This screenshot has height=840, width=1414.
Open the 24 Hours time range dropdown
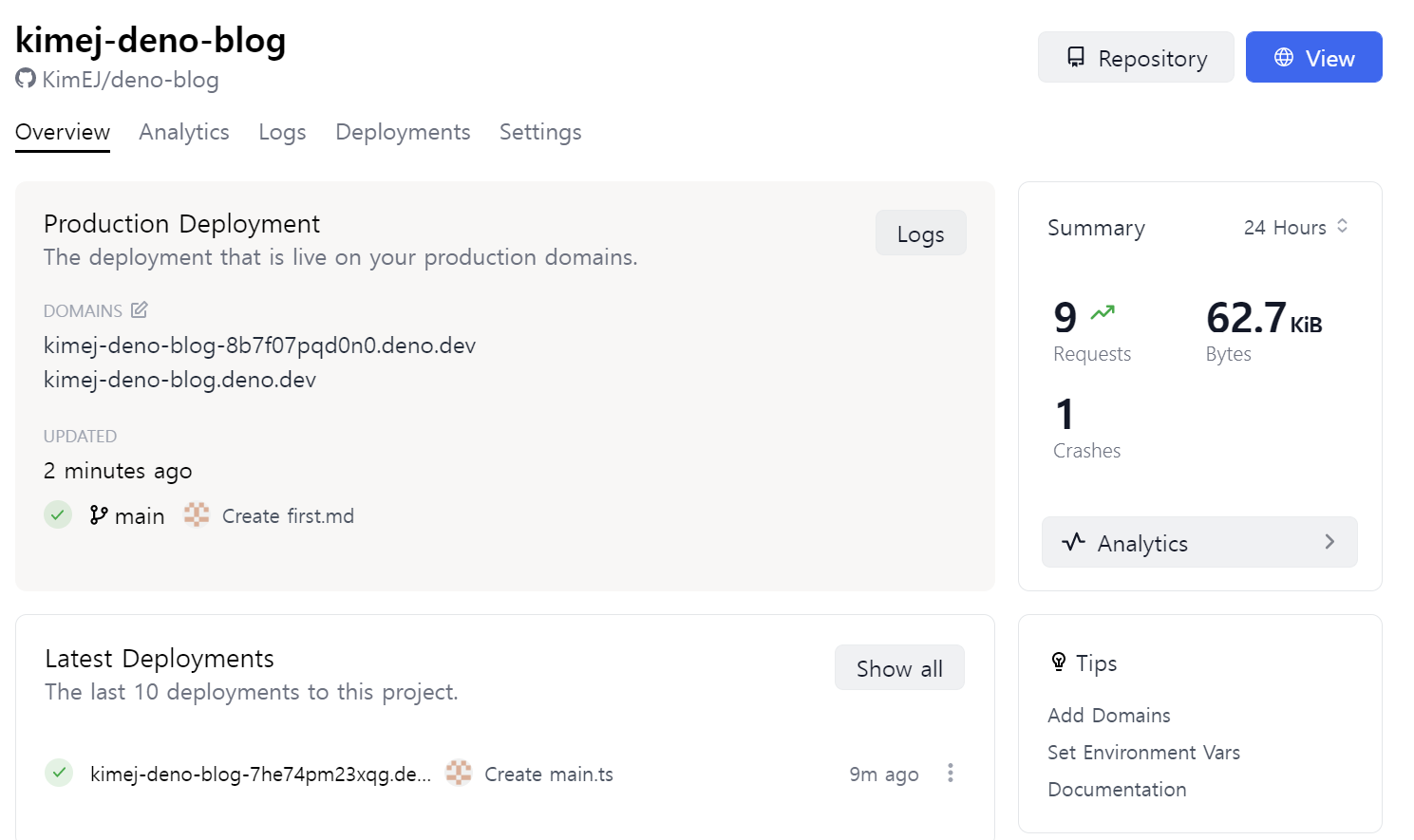[1295, 228]
